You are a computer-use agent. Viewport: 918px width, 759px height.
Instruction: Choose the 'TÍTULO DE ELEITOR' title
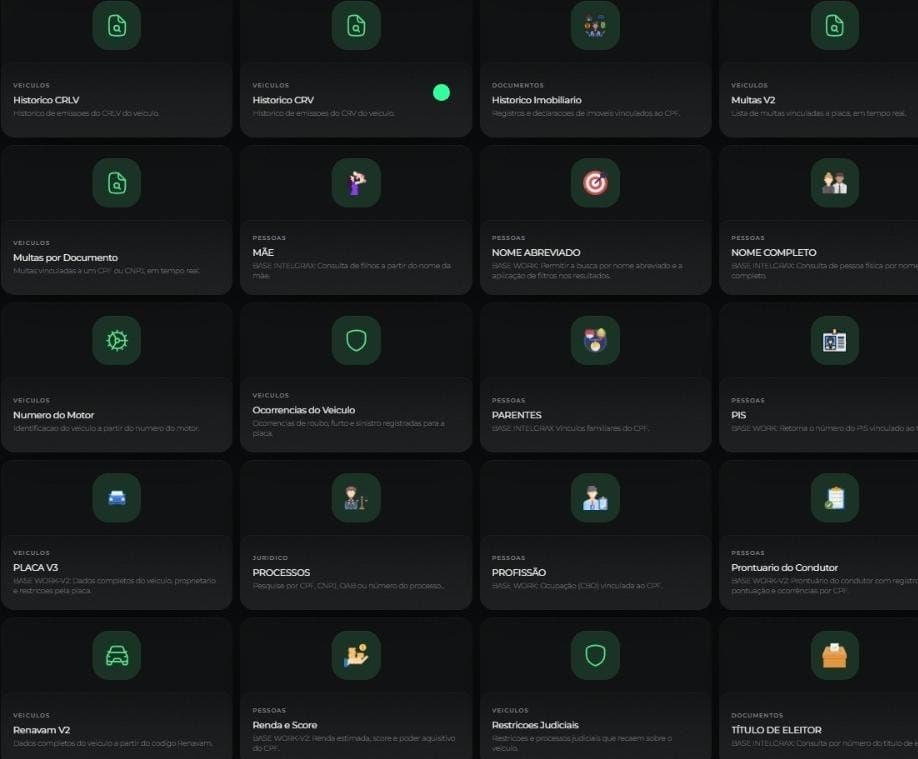(x=776, y=730)
